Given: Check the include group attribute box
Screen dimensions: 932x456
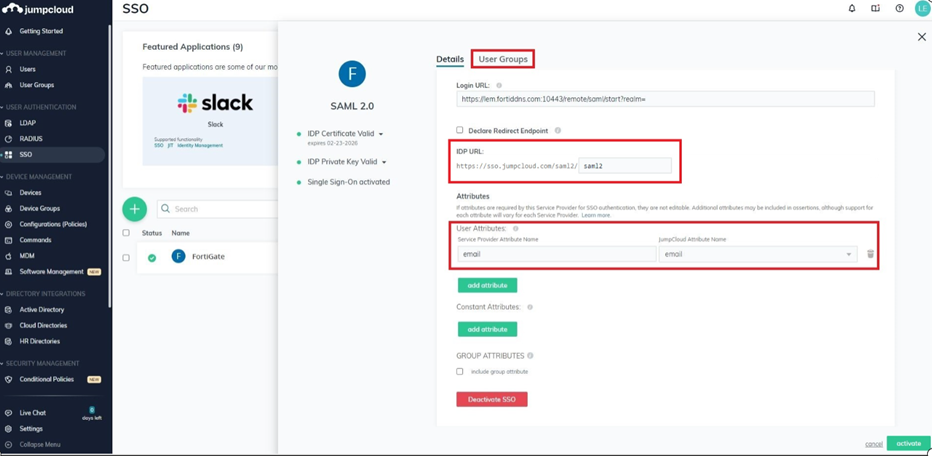Looking at the screenshot, I should 460,371.
